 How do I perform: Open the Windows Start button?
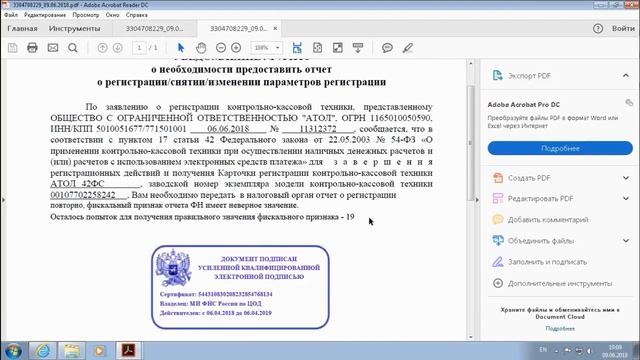(x=13, y=351)
